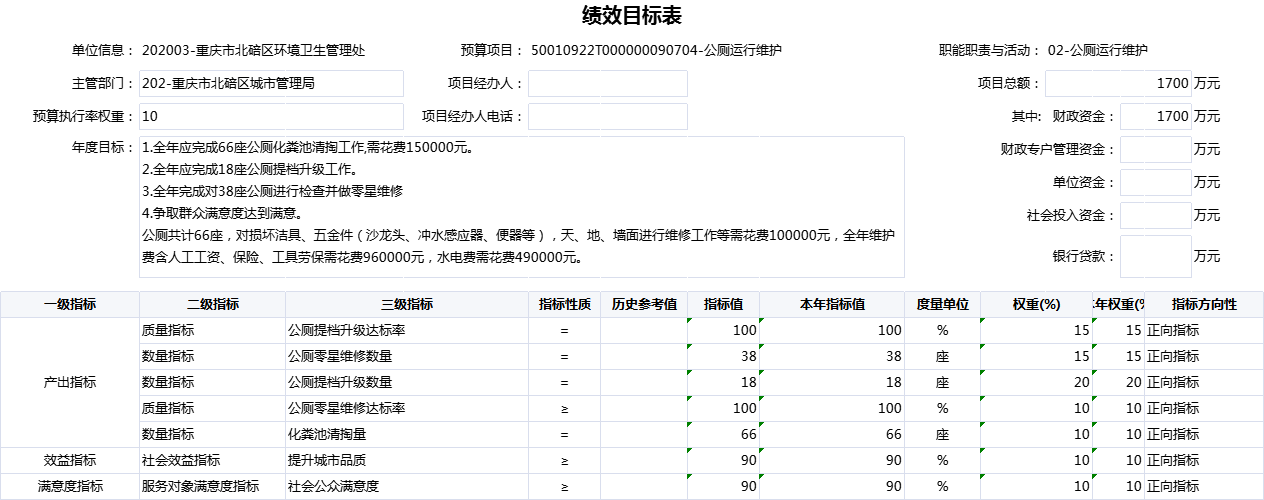Click 指标值 cell 38 for 公厕零星维修数量
Image resolution: width=1264 pixels, height=500 pixels.
[723, 357]
